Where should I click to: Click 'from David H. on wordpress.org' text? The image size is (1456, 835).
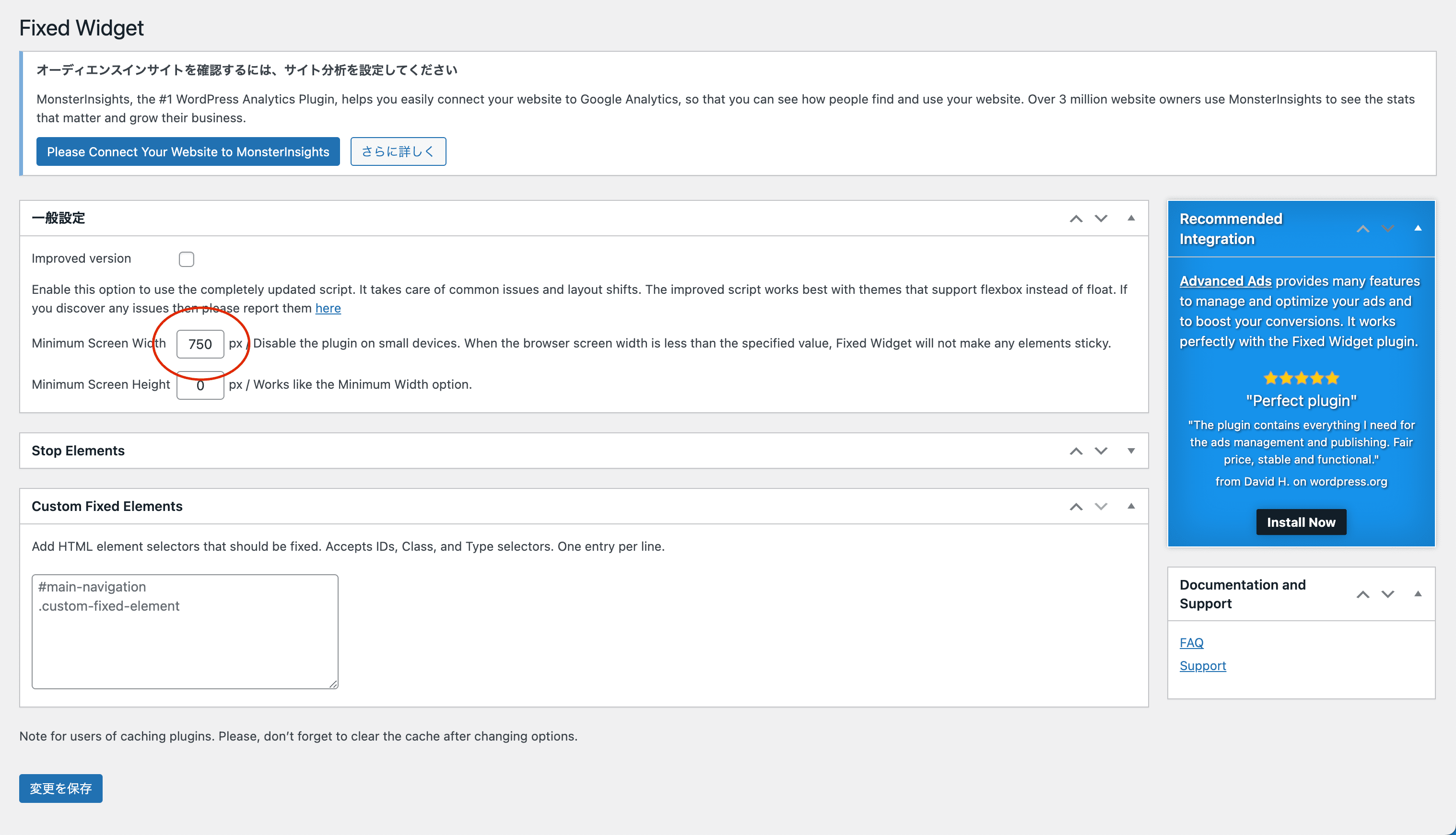[1301, 482]
